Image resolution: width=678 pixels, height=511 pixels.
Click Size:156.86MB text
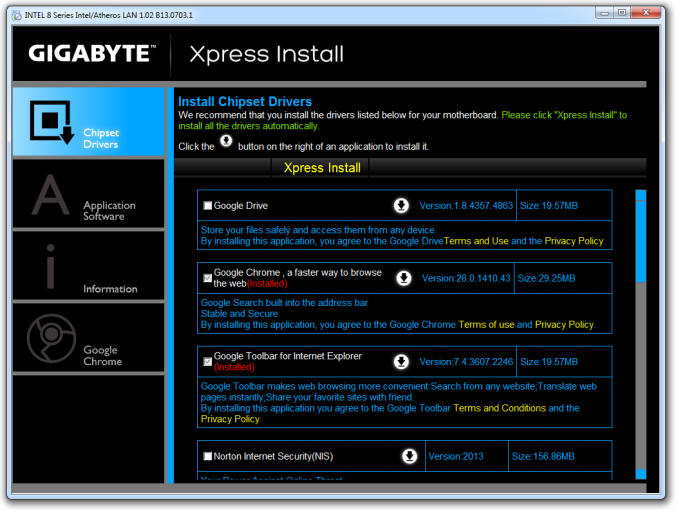[x=543, y=457]
